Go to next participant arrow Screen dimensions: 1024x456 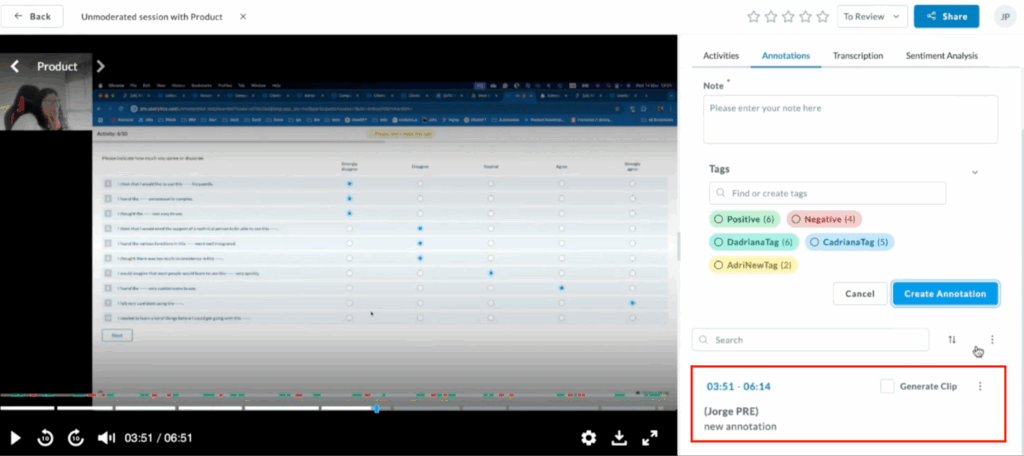click(x=100, y=67)
